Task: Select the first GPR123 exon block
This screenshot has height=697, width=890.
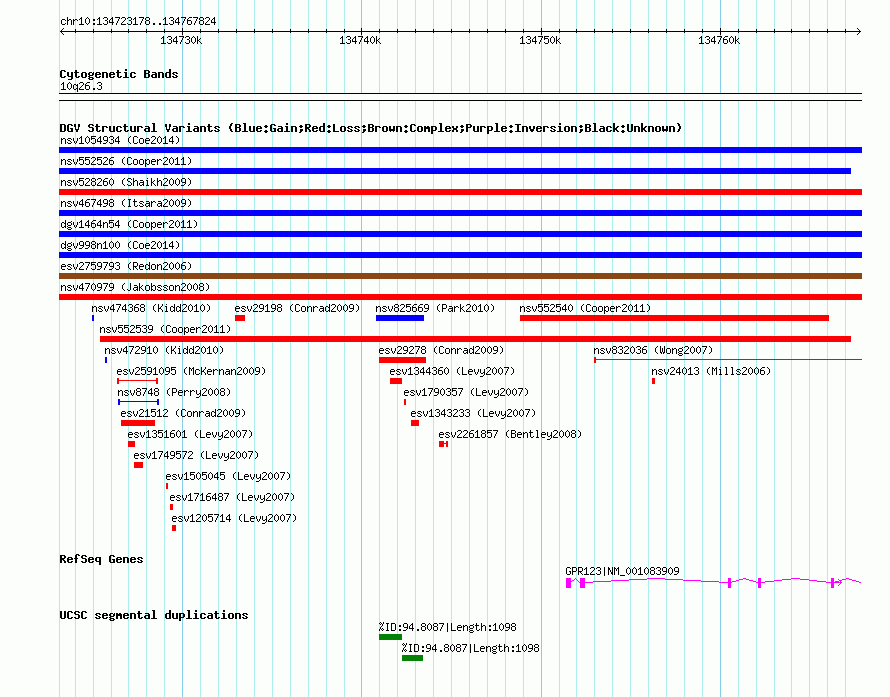Action: pos(569,583)
